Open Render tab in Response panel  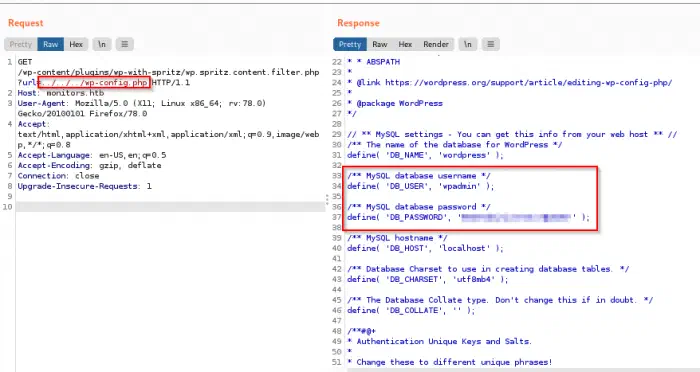pyautogui.click(x=436, y=44)
